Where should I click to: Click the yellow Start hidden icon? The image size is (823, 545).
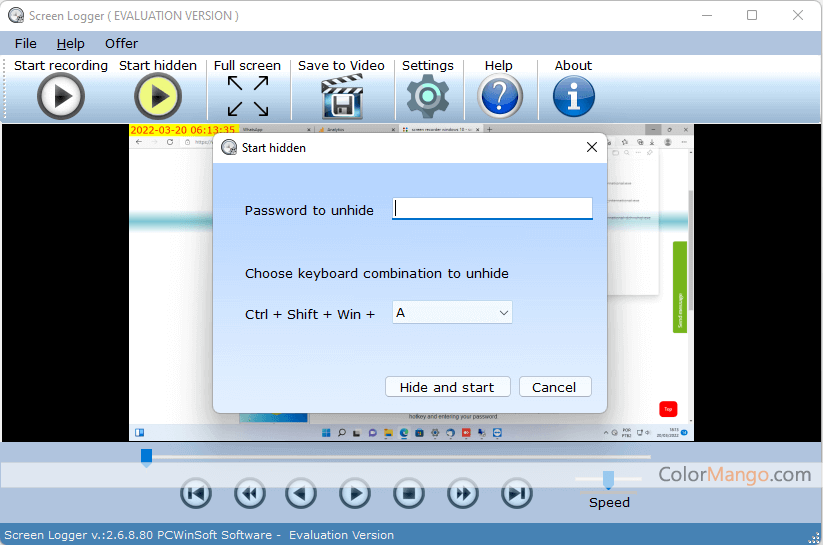coord(158,97)
